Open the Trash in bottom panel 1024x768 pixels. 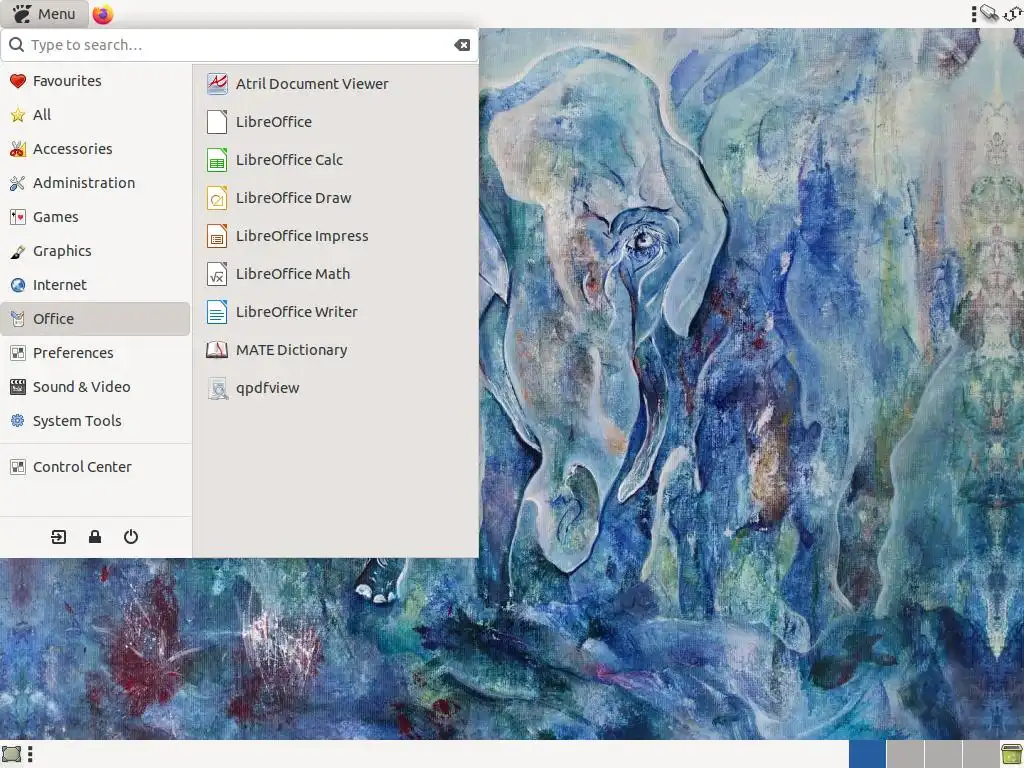point(1012,754)
